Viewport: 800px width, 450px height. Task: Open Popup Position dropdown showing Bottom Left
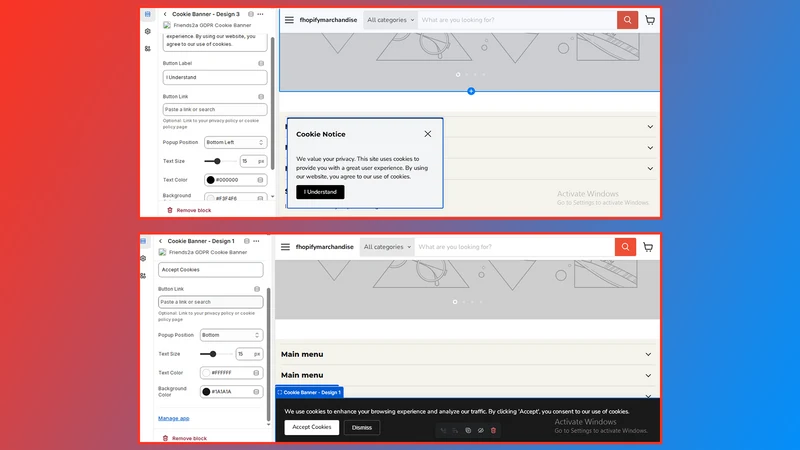[x=235, y=142]
